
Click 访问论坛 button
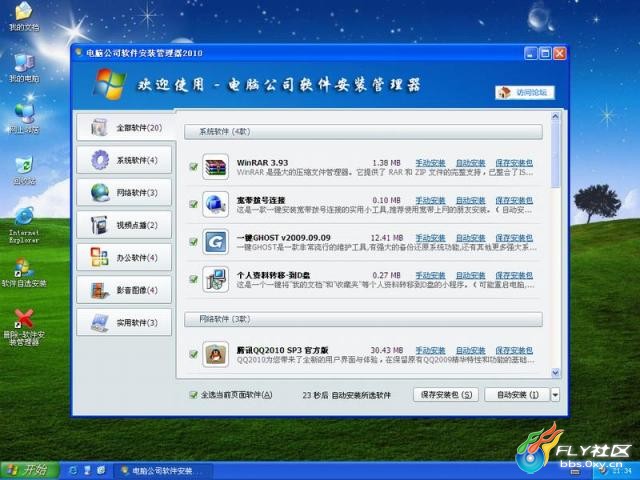pos(525,92)
